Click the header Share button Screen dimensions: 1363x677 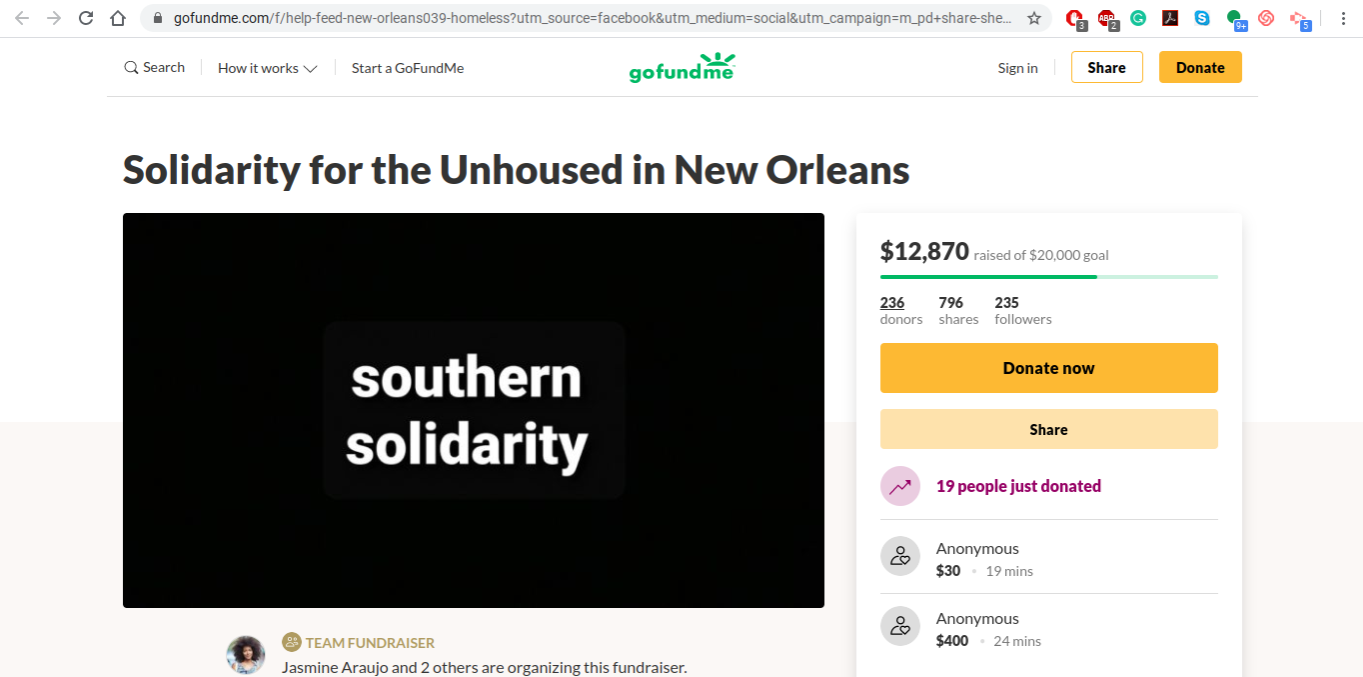click(1106, 68)
